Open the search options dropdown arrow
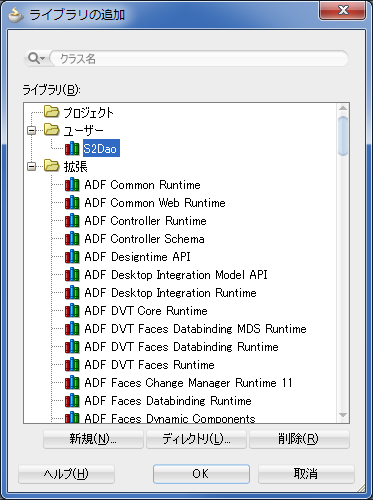The width and height of the screenshot is (373, 500). tap(42, 59)
